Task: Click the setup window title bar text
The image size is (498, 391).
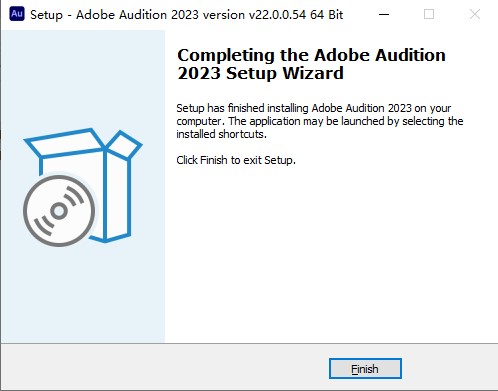Action: click(x=186, y=15)
